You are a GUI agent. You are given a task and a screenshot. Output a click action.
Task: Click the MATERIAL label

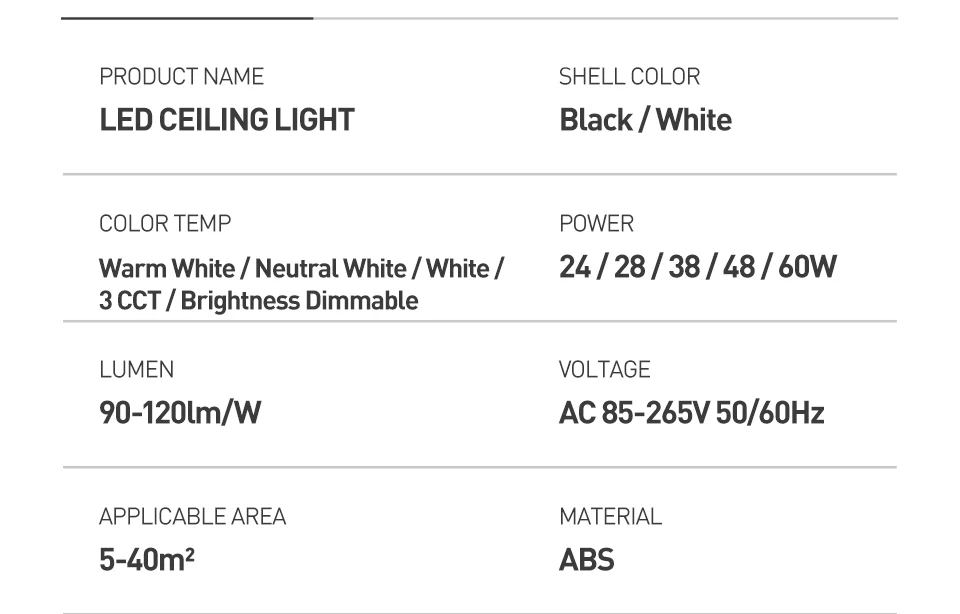point(610,517)
